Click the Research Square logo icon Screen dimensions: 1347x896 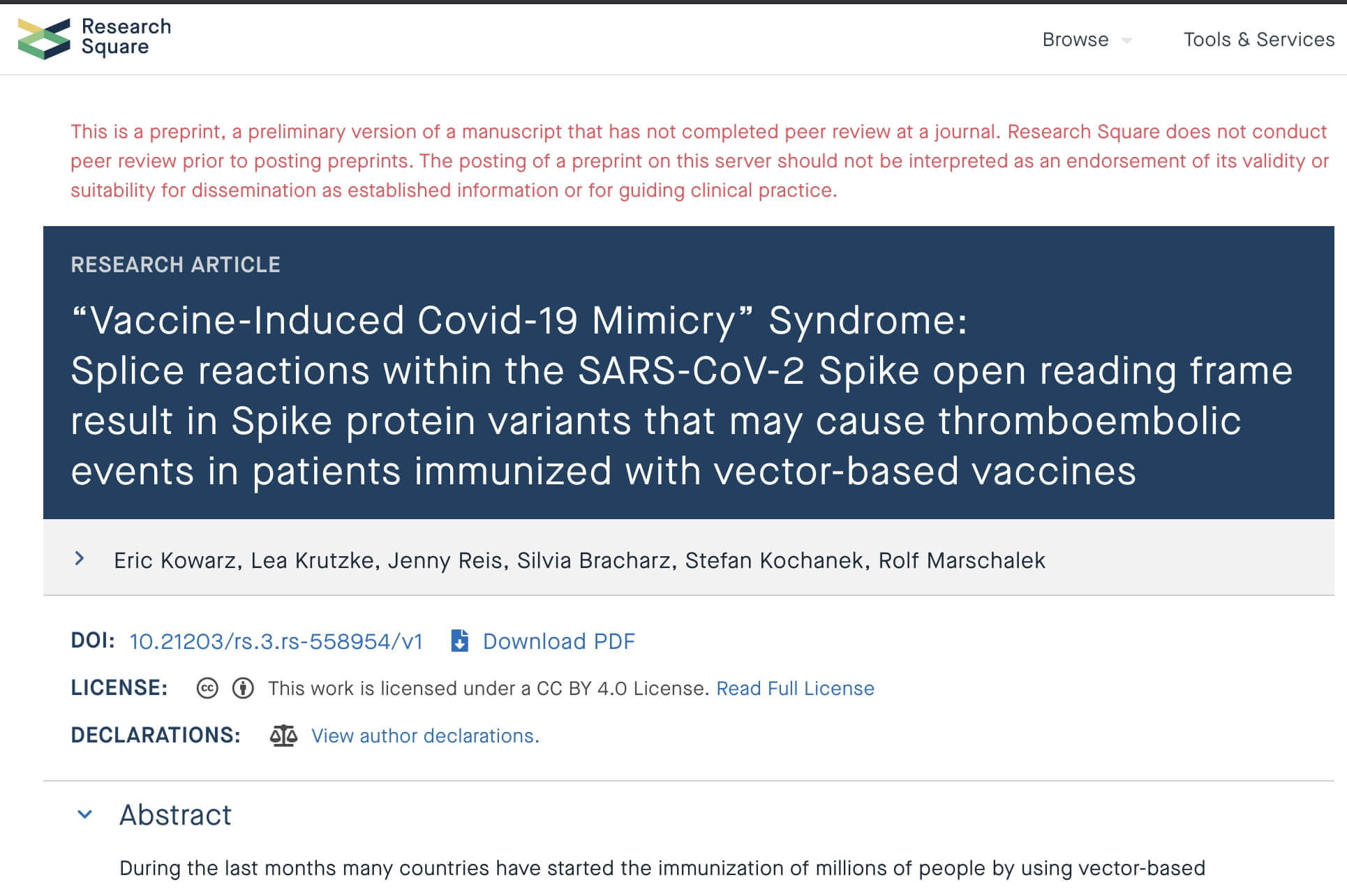(44, 38)
